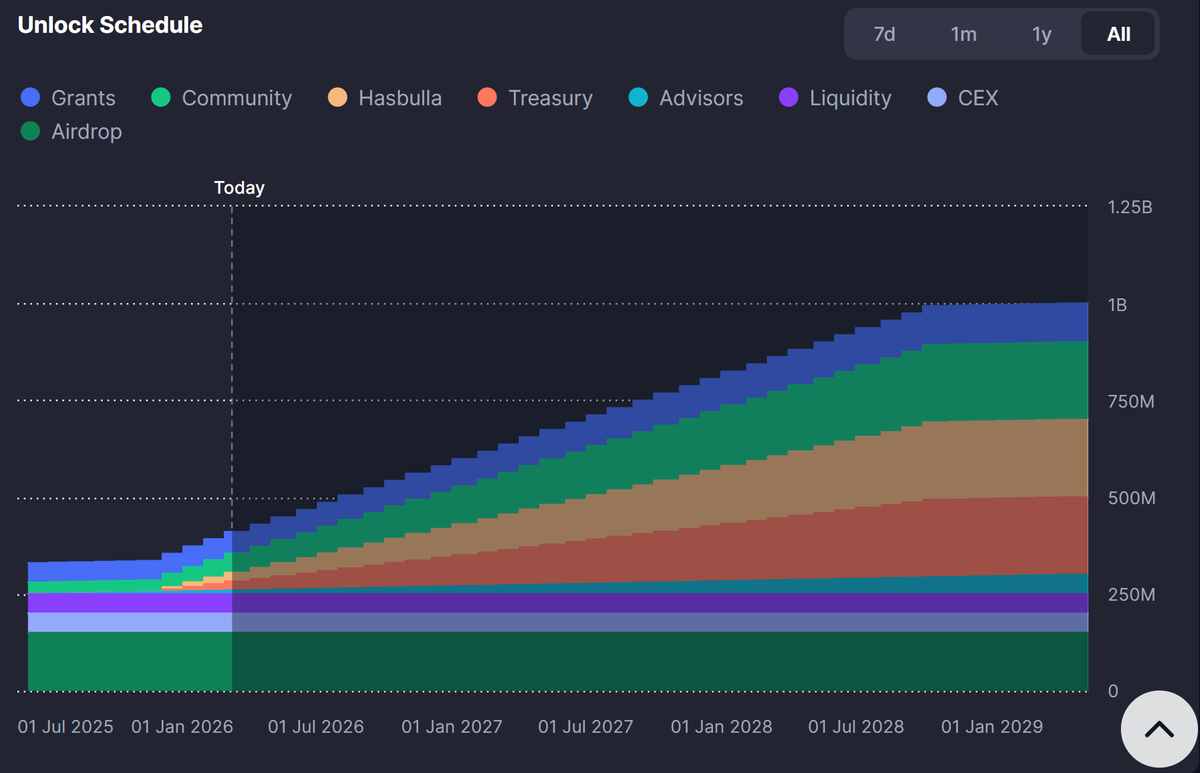Toggle the Advisors legend series

pyautogui.click(x=686, y=98)
